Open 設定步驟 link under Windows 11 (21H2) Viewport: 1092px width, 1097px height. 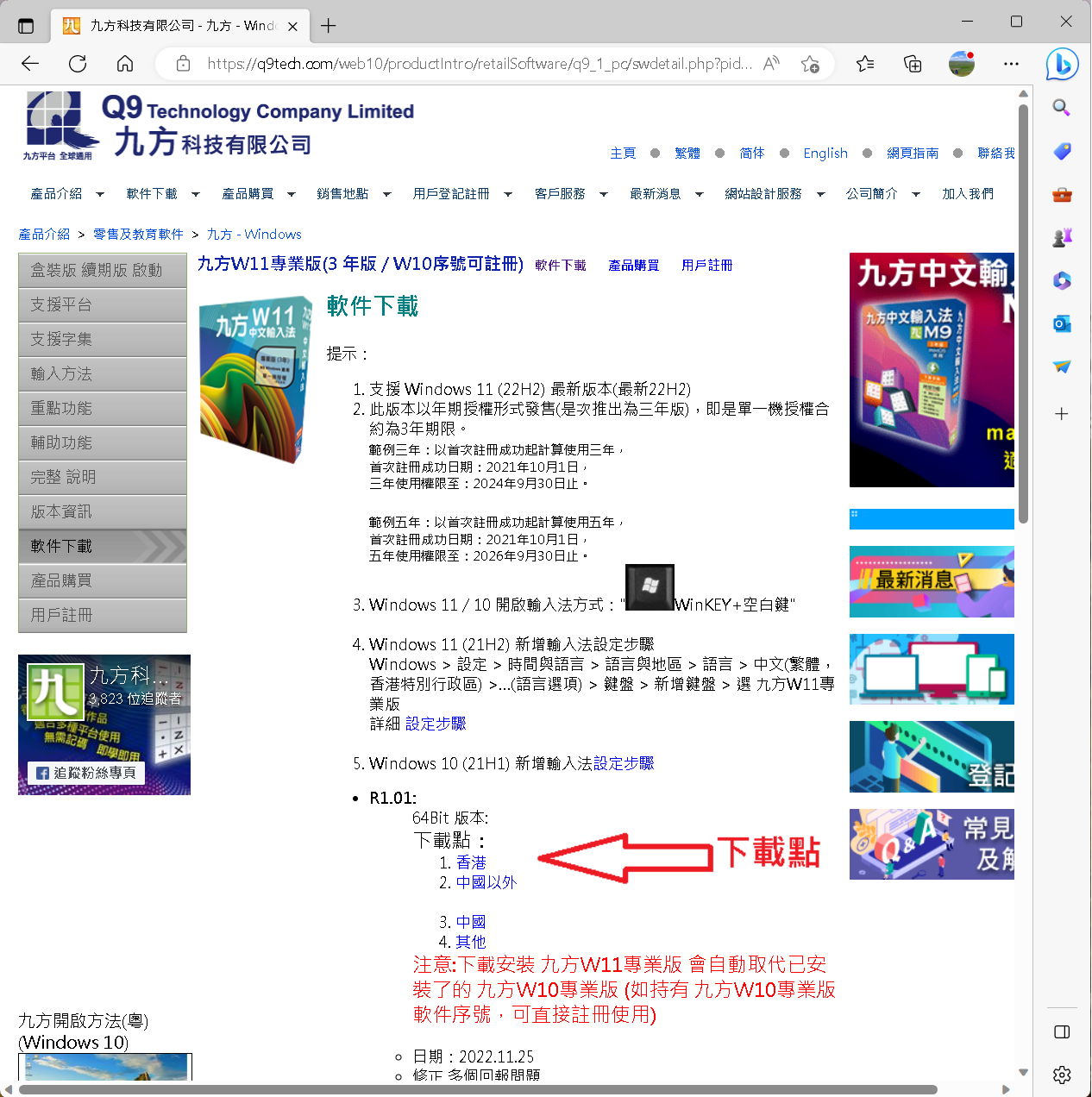tap(436, 724)
